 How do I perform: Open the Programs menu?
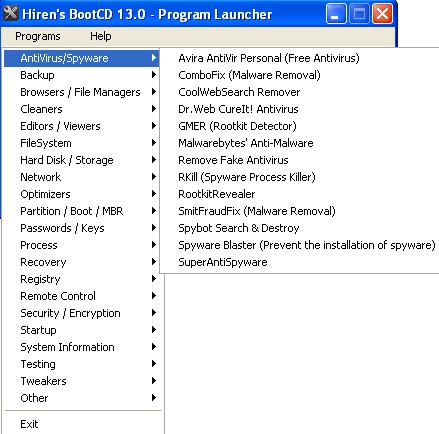[38, 36]
